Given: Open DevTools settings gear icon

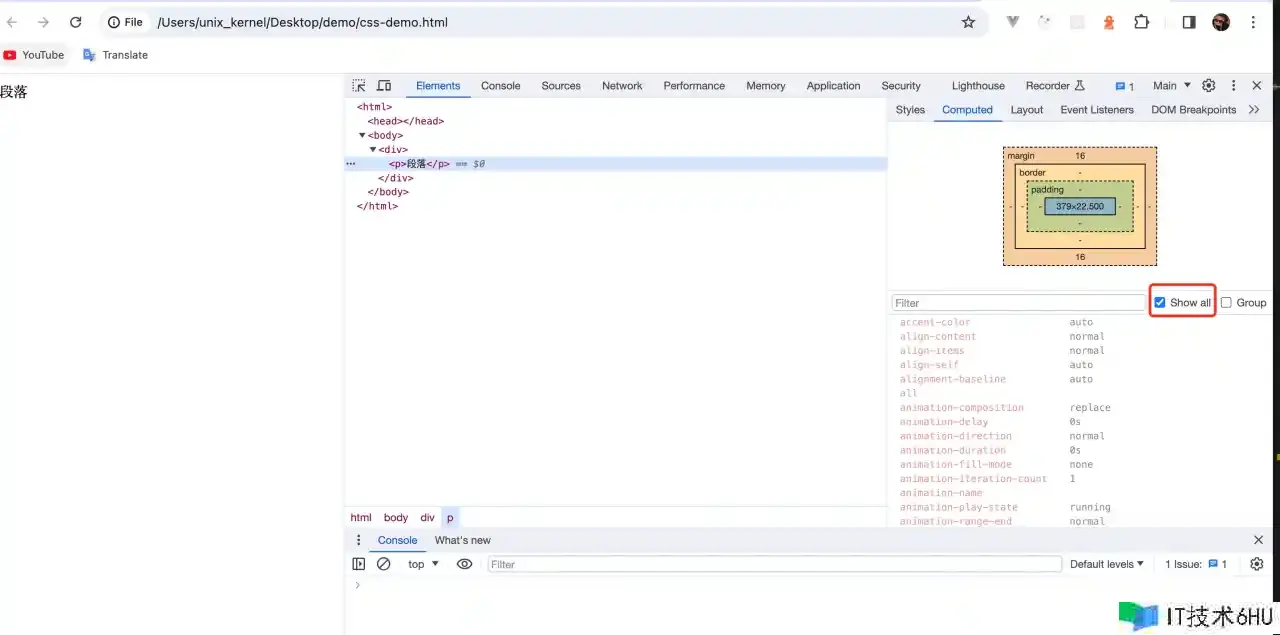Looking at the screenshot, I should click(1209, 86).
